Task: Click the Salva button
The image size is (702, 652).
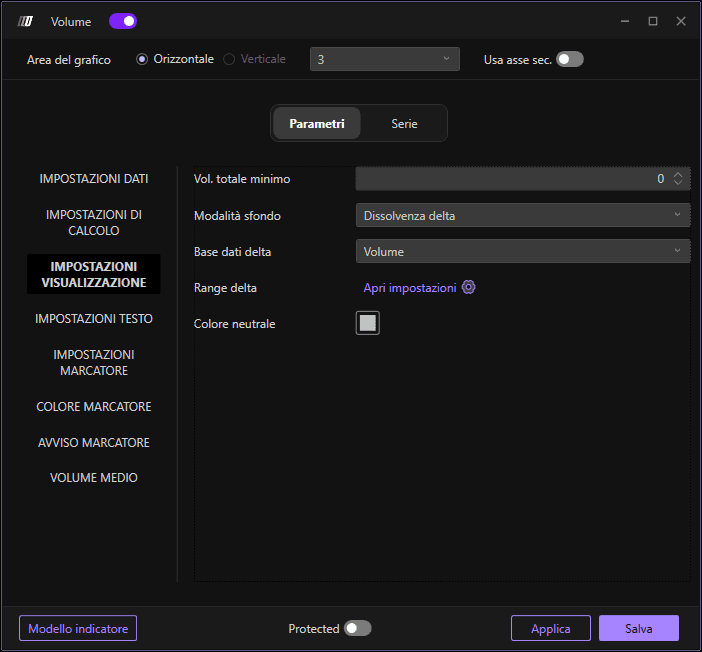Action: (639, 628)
